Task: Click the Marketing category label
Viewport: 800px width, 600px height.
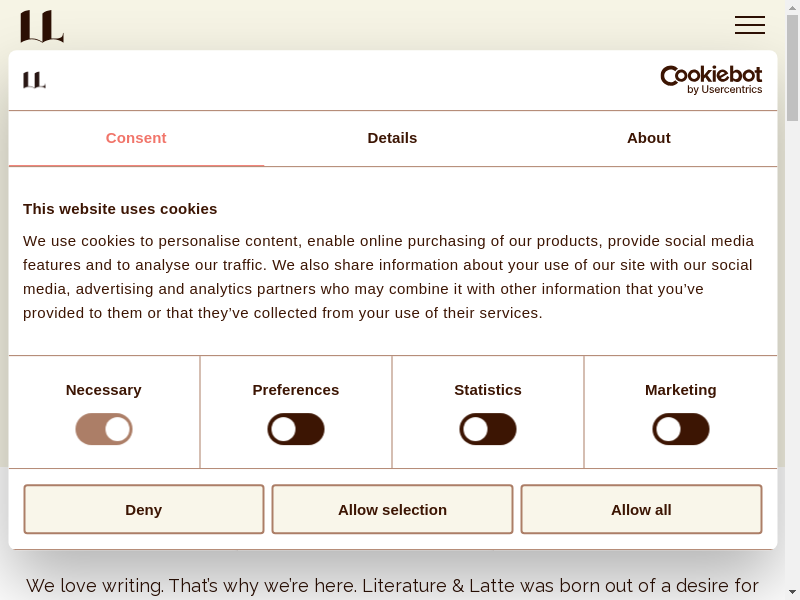Action: coord(681,390)
